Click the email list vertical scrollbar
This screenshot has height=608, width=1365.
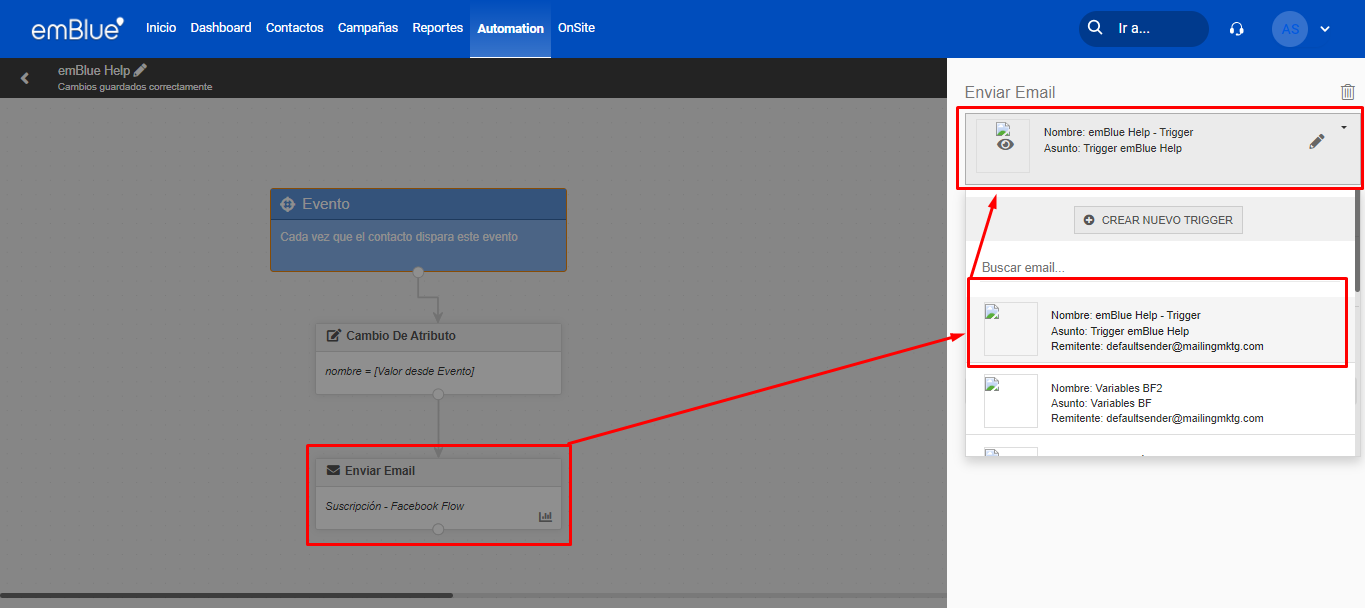1358,240
